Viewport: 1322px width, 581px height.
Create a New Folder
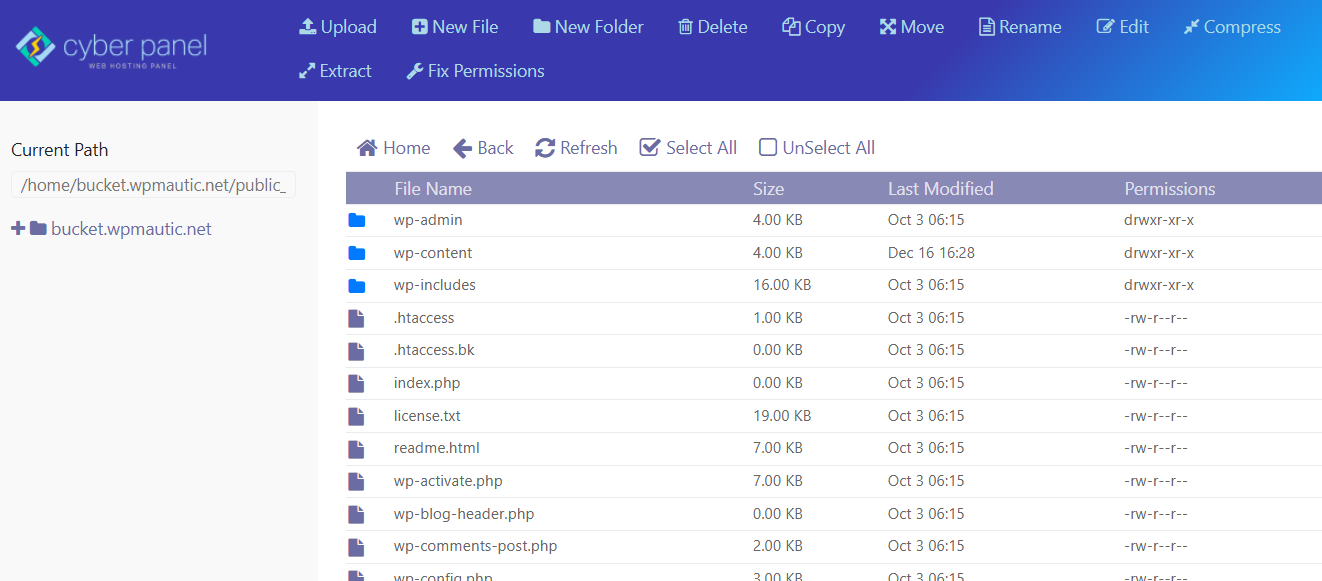coord(588,27)
